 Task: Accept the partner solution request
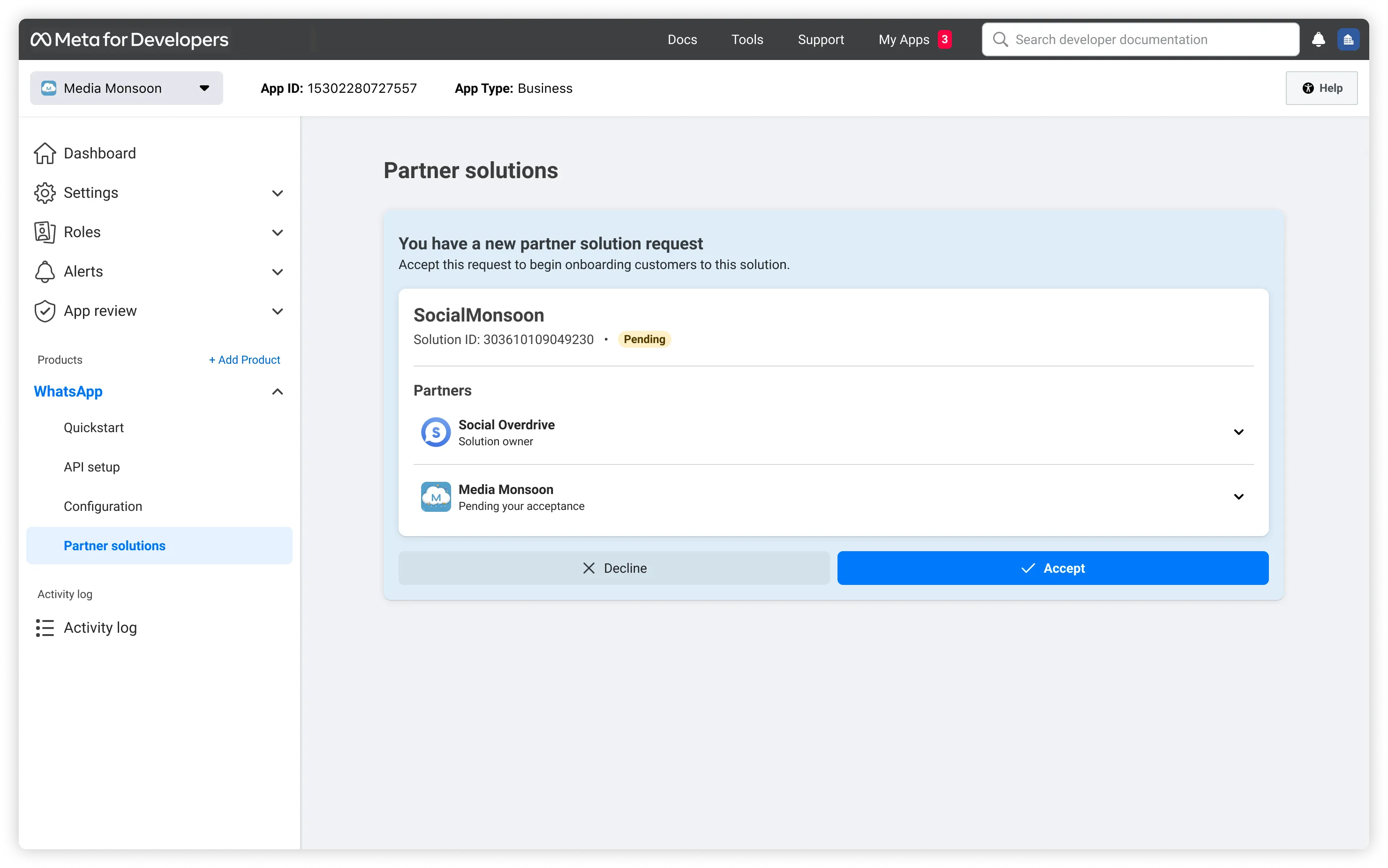click(x=1052, y=569)
